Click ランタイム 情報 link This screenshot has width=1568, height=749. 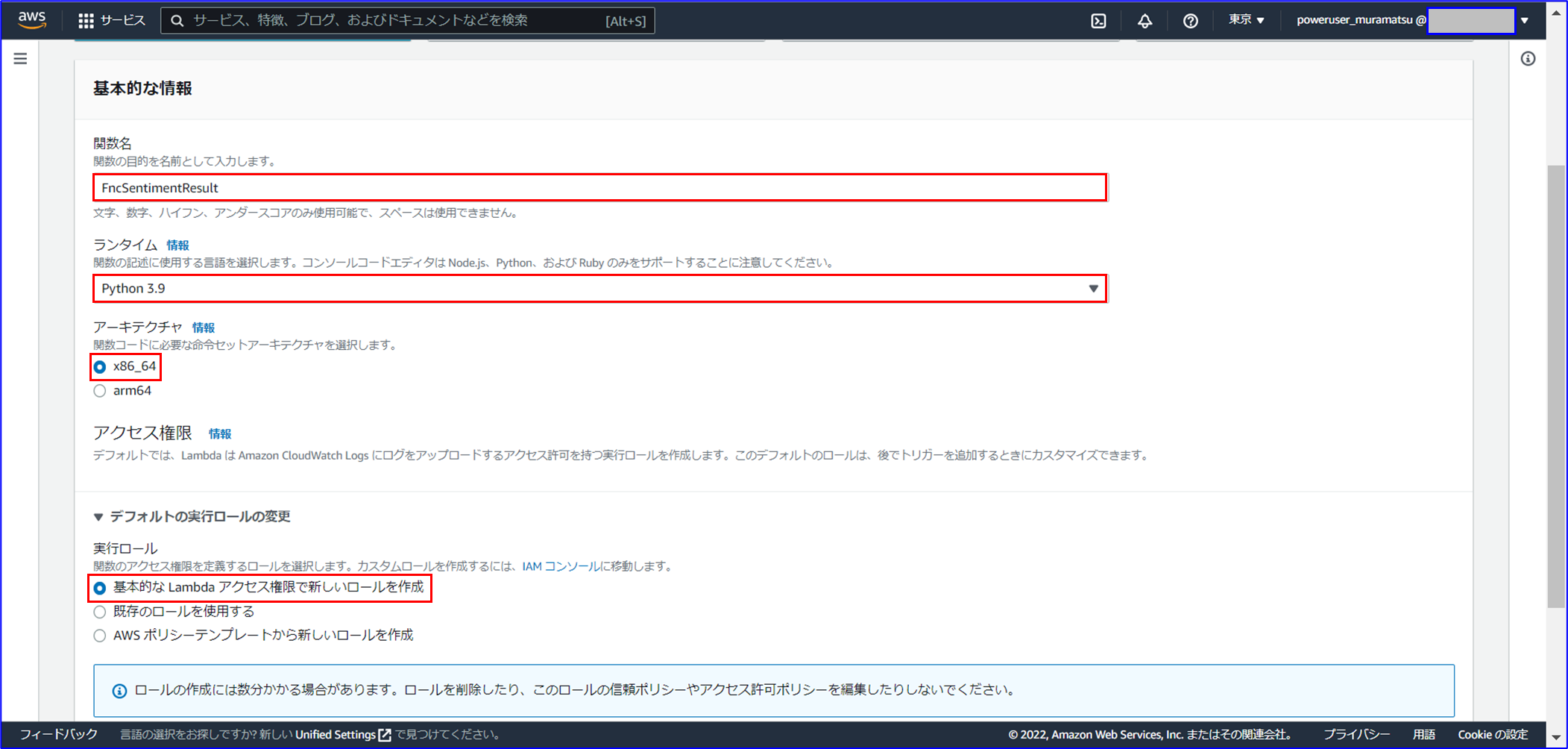pyautogui.click(x=178, y=245)
